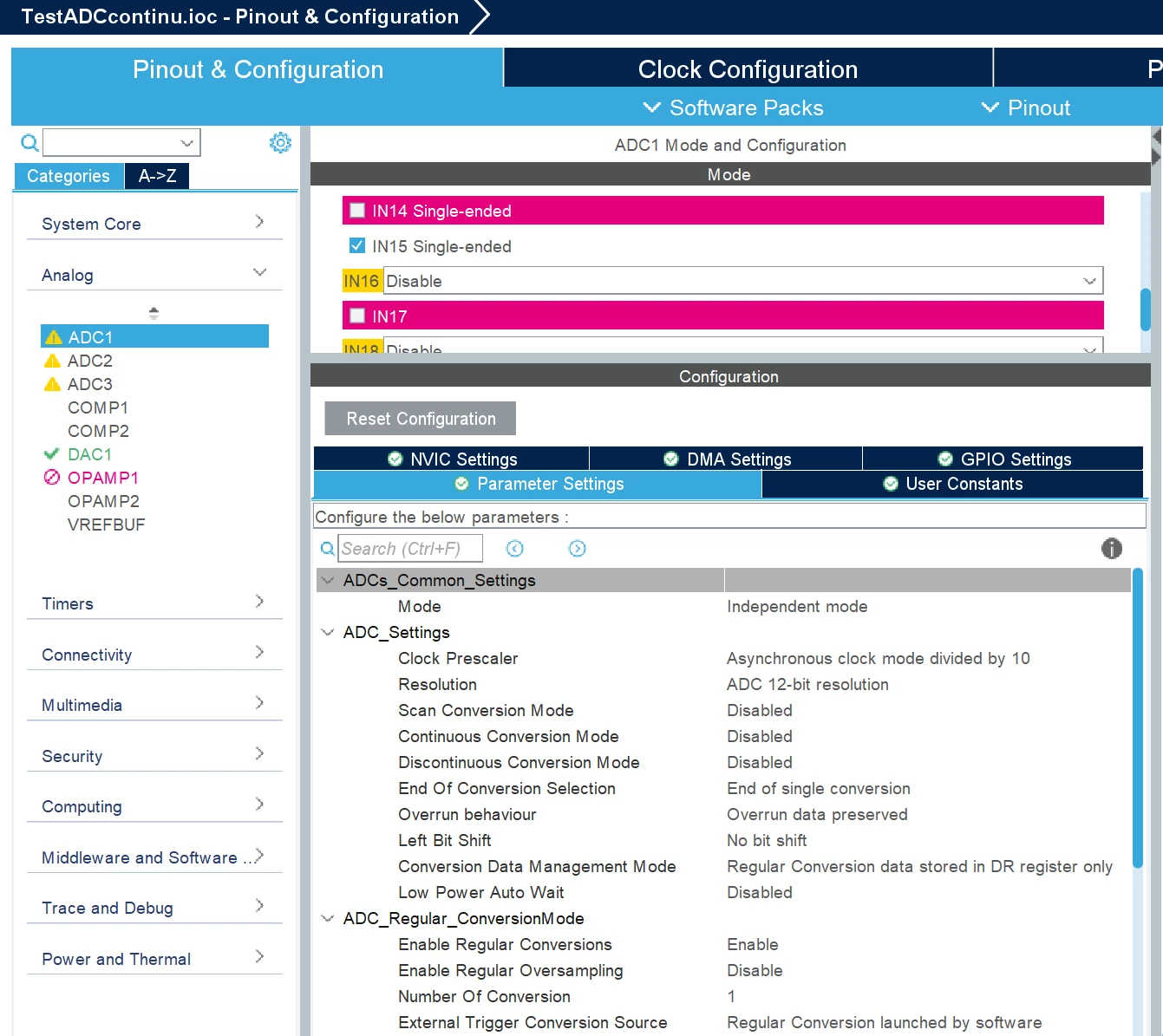This screenshot has height=1036, width=1163.
Task: Open the Software Packs menu
Action: (x=733, y=108)
